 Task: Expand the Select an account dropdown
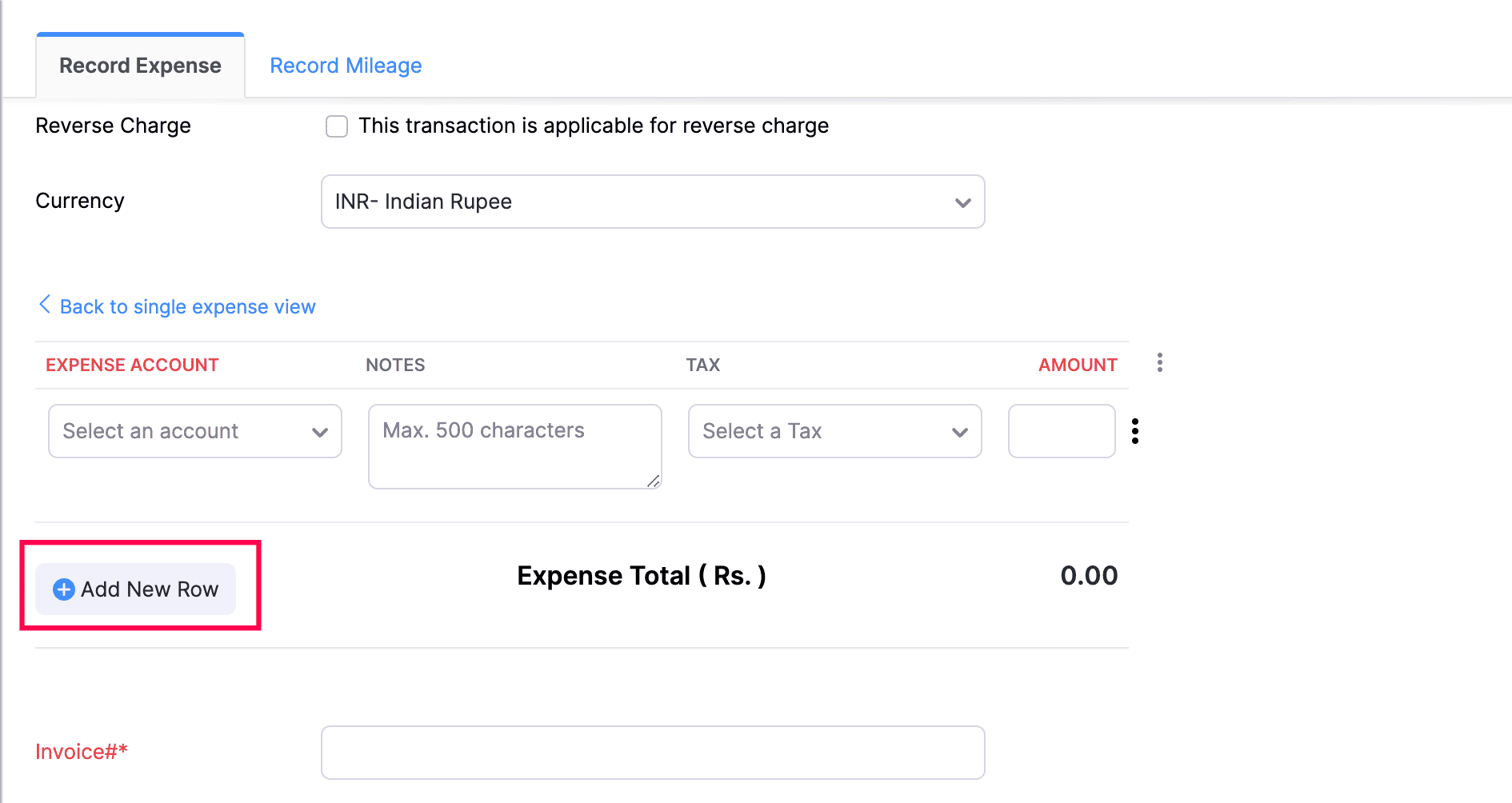195,431
